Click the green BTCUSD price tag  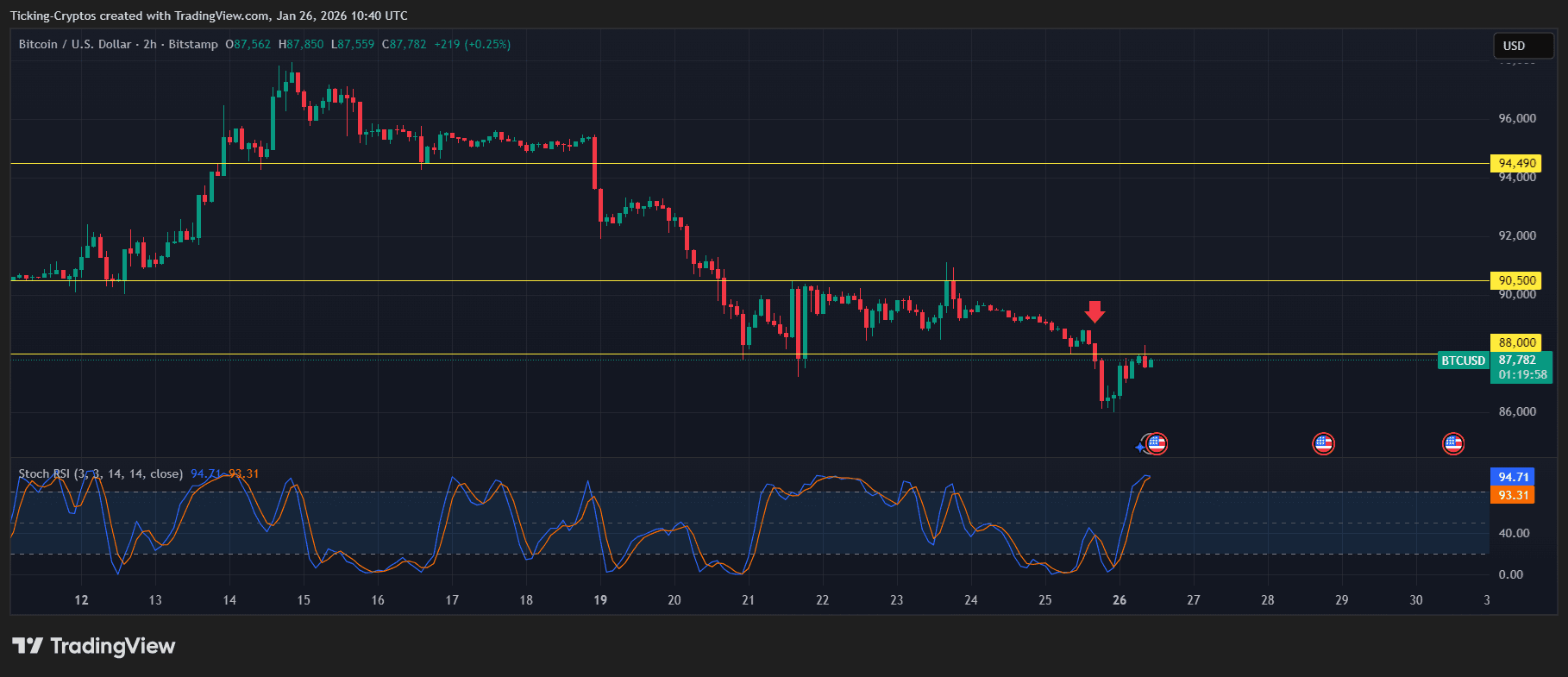[1463, 360]
